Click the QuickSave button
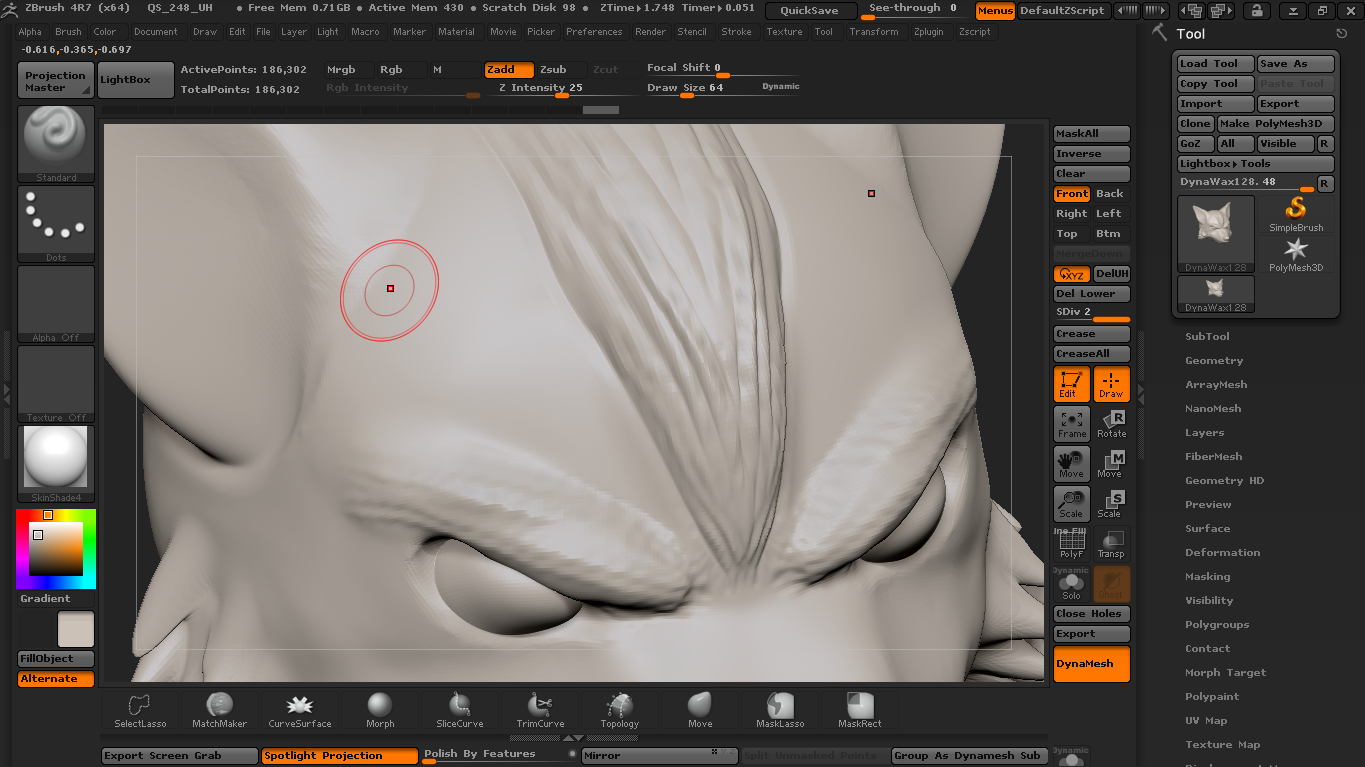This screenshot has width=1365, height=767. click(810, 11)
